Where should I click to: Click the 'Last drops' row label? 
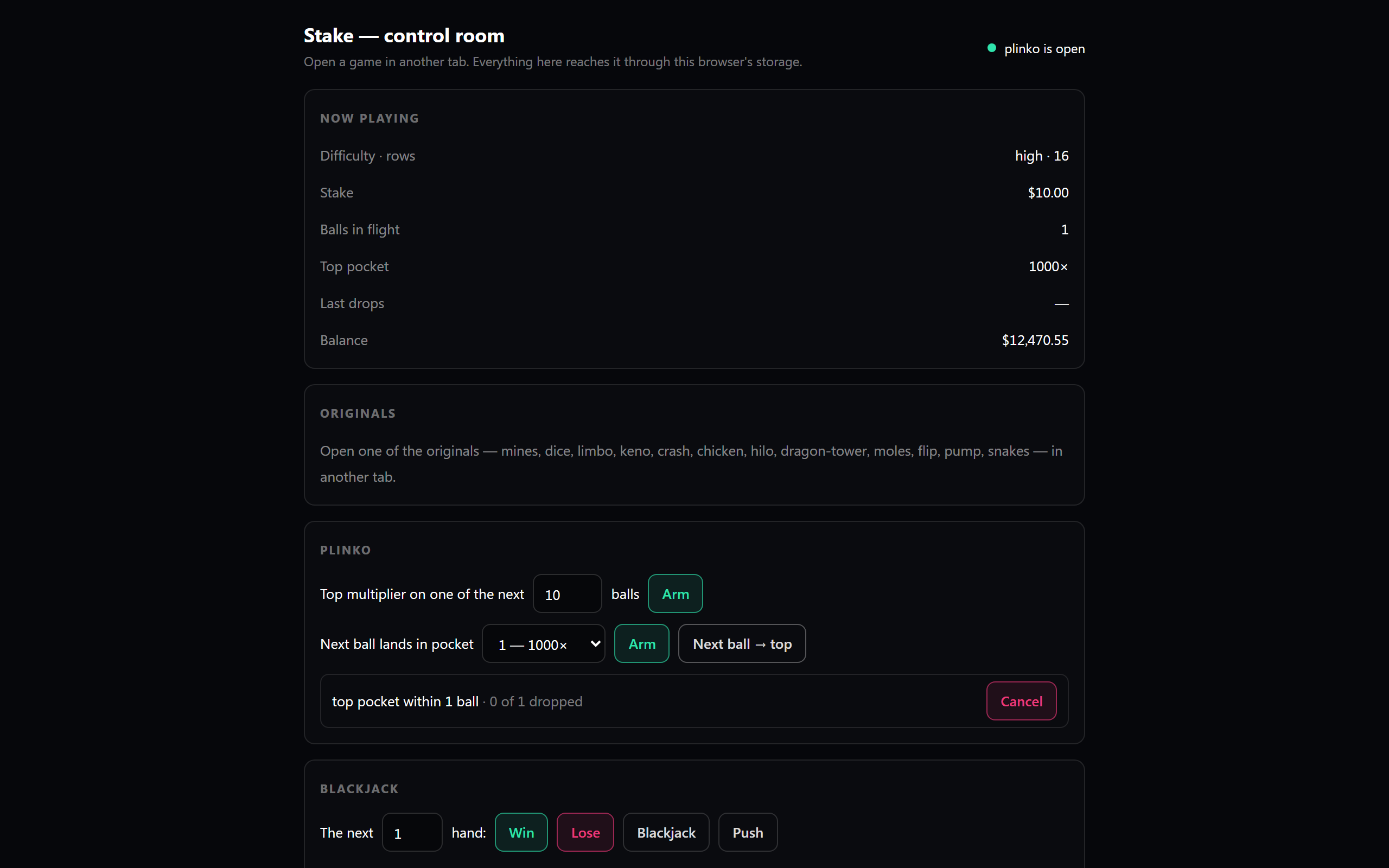(x=352, y=303)
